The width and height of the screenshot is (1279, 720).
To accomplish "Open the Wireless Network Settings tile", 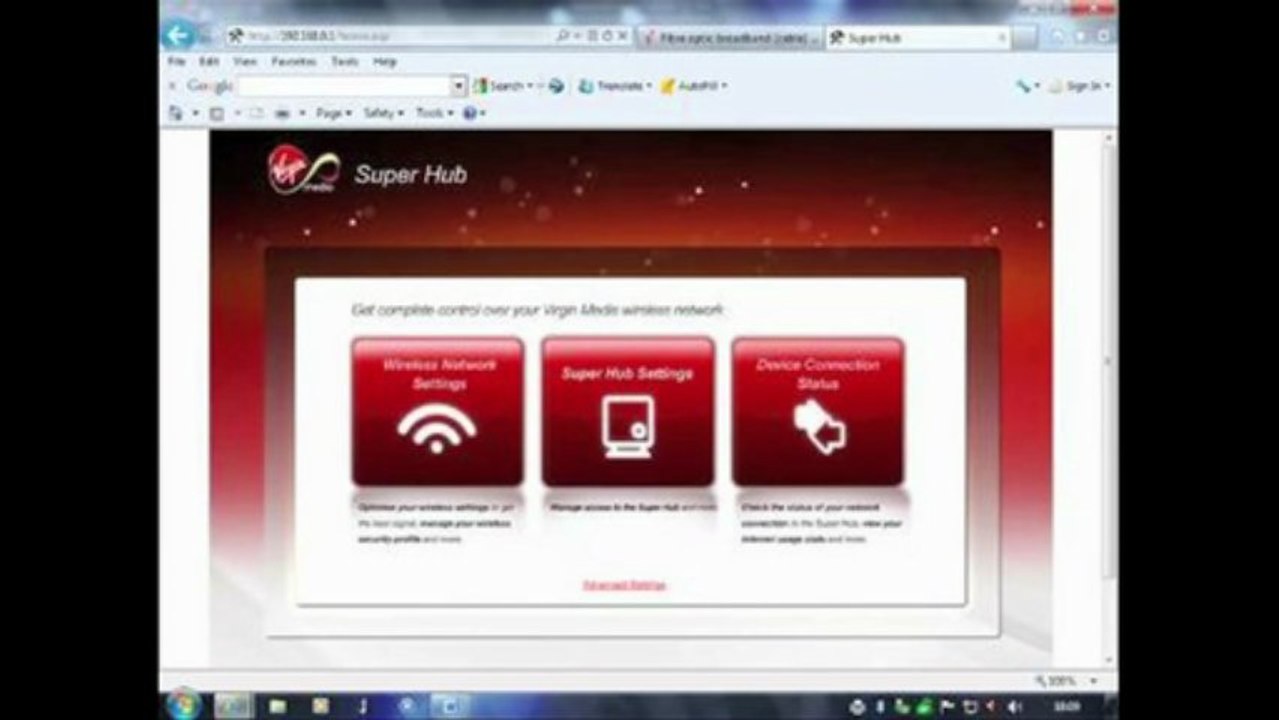I will [x=437, y=411].
